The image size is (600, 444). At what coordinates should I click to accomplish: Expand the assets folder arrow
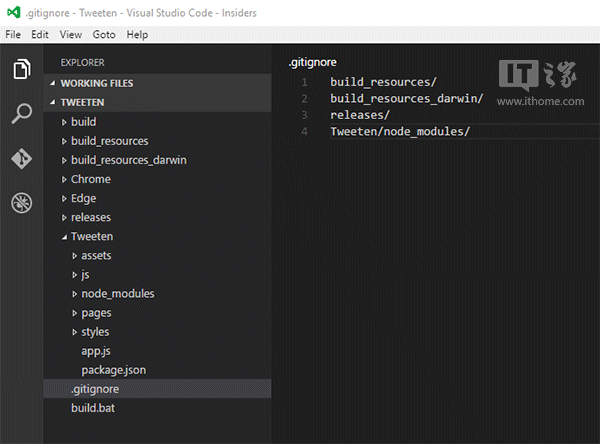pyautogui.click(x=75, y=256)
